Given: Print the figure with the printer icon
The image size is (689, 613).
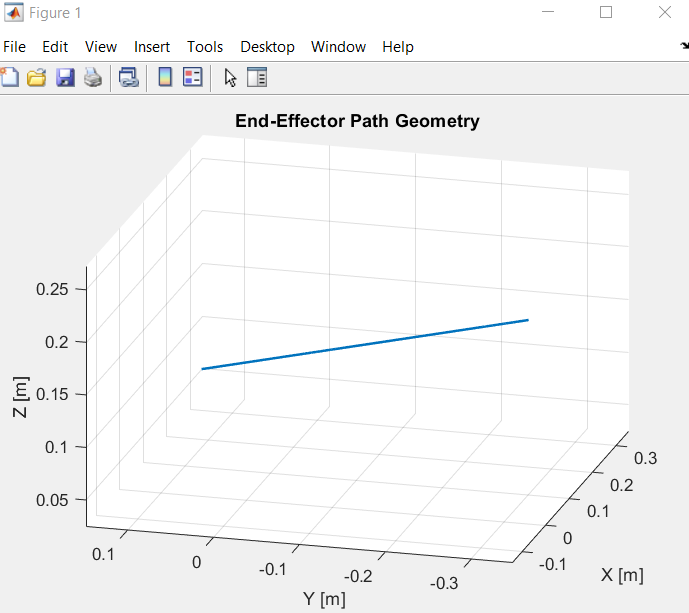Looking at the screenshot, I should click(x=93, y=78).
